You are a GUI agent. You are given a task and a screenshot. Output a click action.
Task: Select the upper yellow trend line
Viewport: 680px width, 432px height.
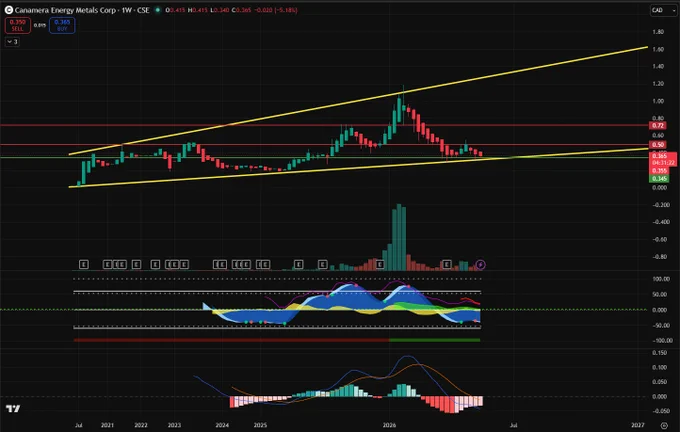click(360, 100)
